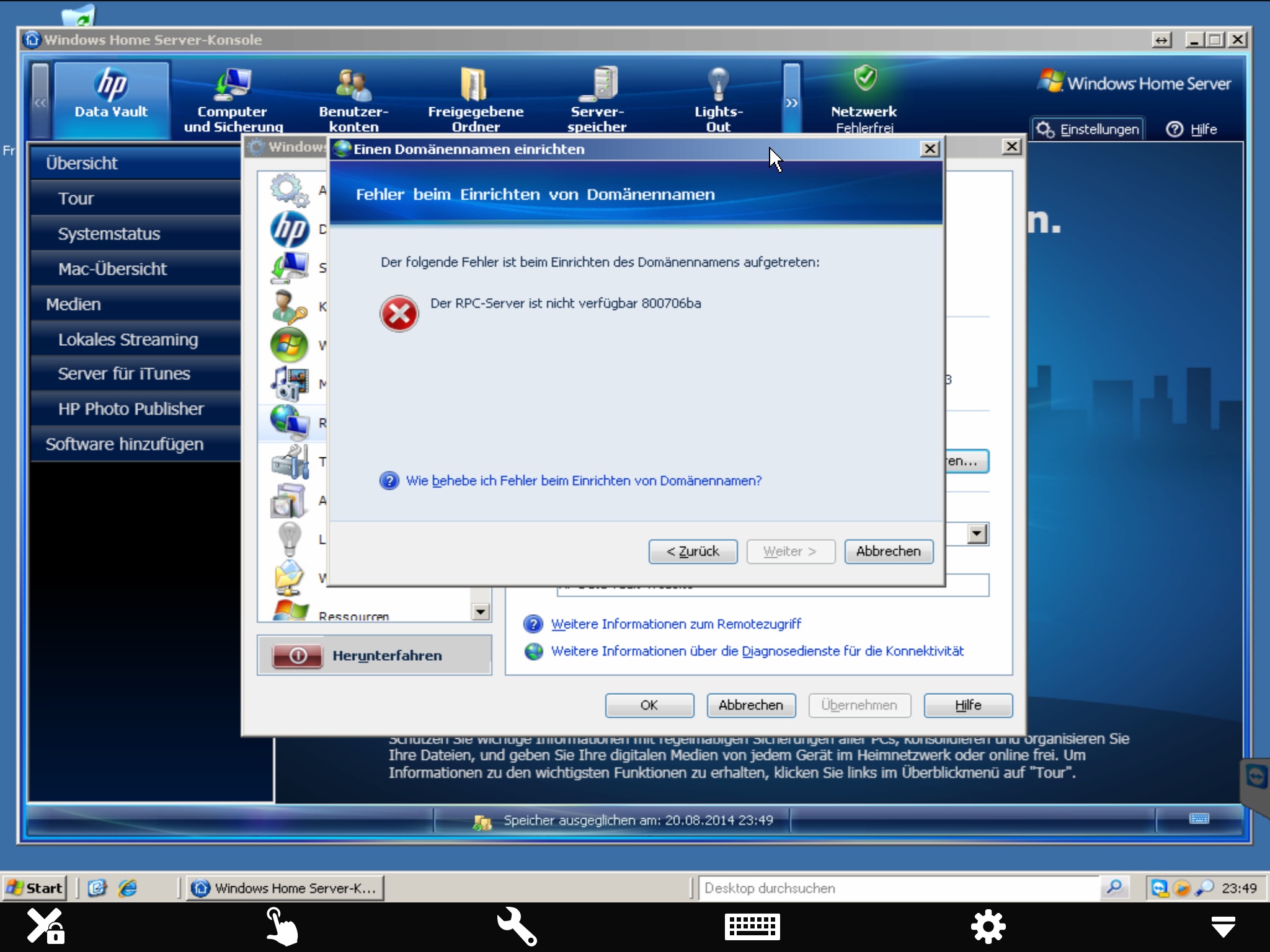This screenshot has height=952, width=1270.
Task: Launch Internet Explorer from quick launch
Action: (128, 888)
